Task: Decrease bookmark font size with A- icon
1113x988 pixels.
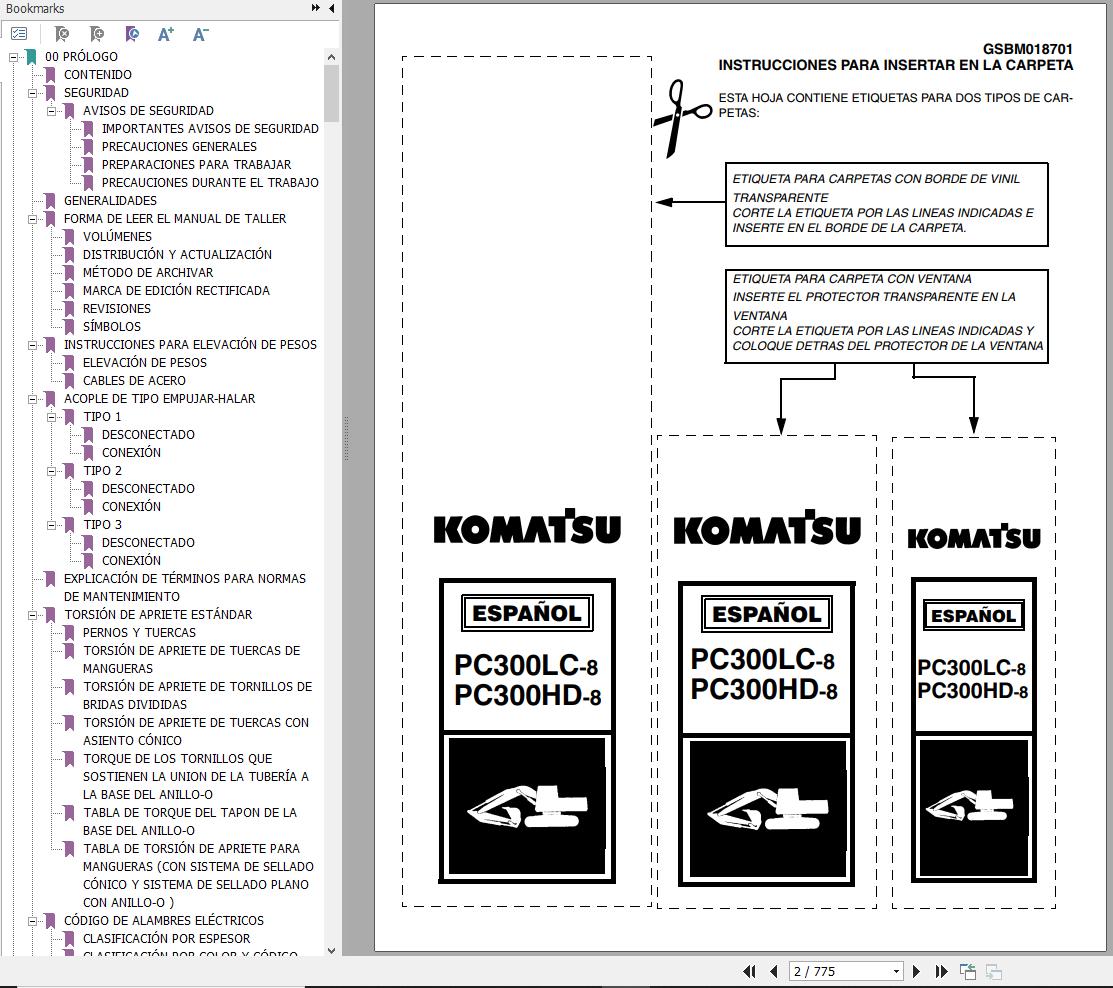Action: click(x=200, y=33)
